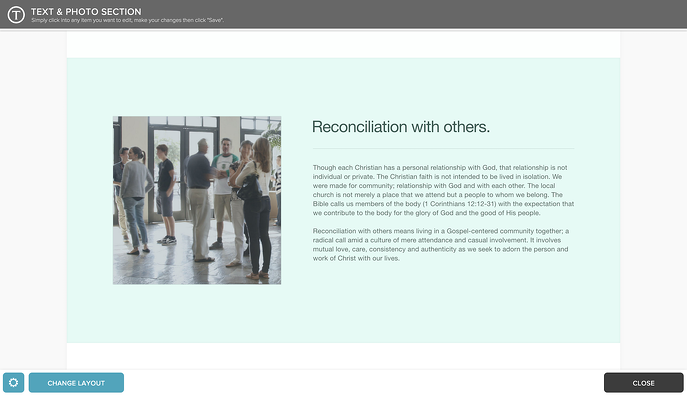Click the "TEXT & PHOTO SECTION" title

(86, 11)
